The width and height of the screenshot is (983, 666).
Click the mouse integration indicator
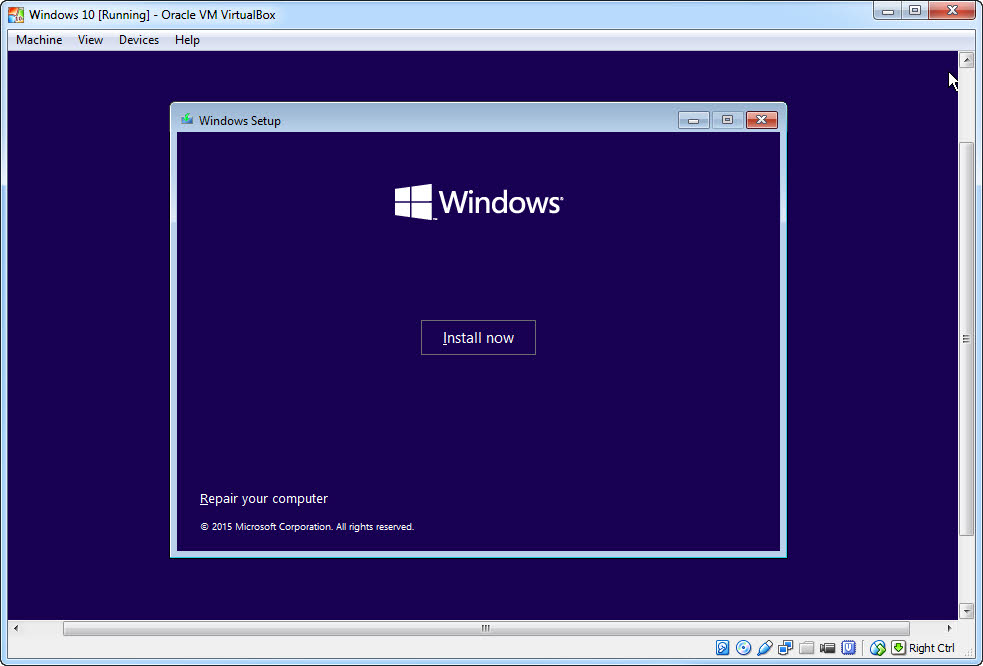(878, 648)
